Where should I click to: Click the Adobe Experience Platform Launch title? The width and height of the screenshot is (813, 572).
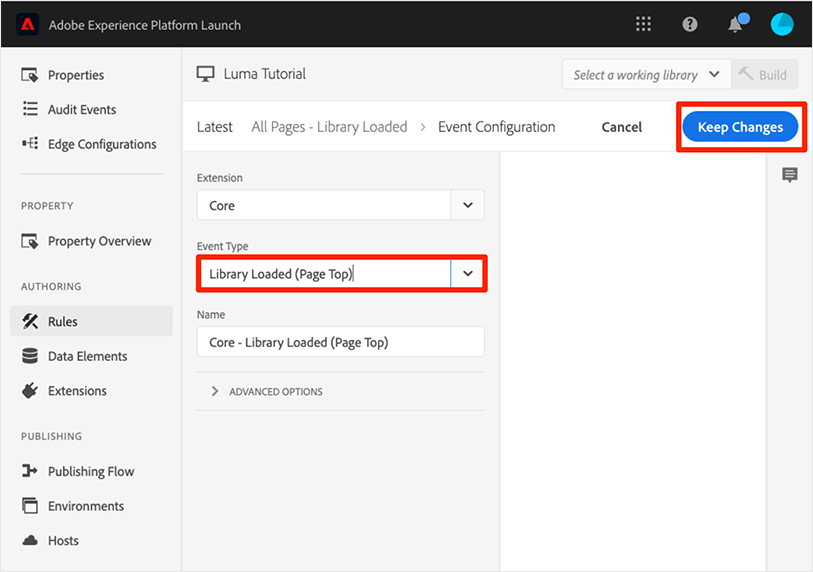pos(145,25)
